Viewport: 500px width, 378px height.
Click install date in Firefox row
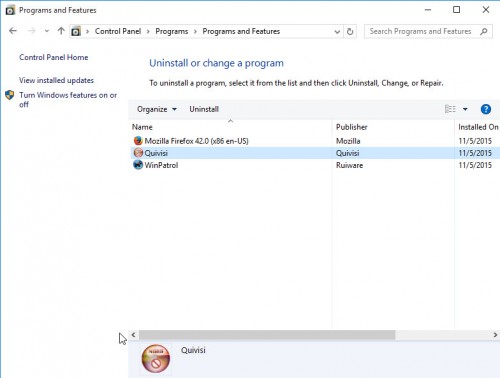click(x=475, y=141)
